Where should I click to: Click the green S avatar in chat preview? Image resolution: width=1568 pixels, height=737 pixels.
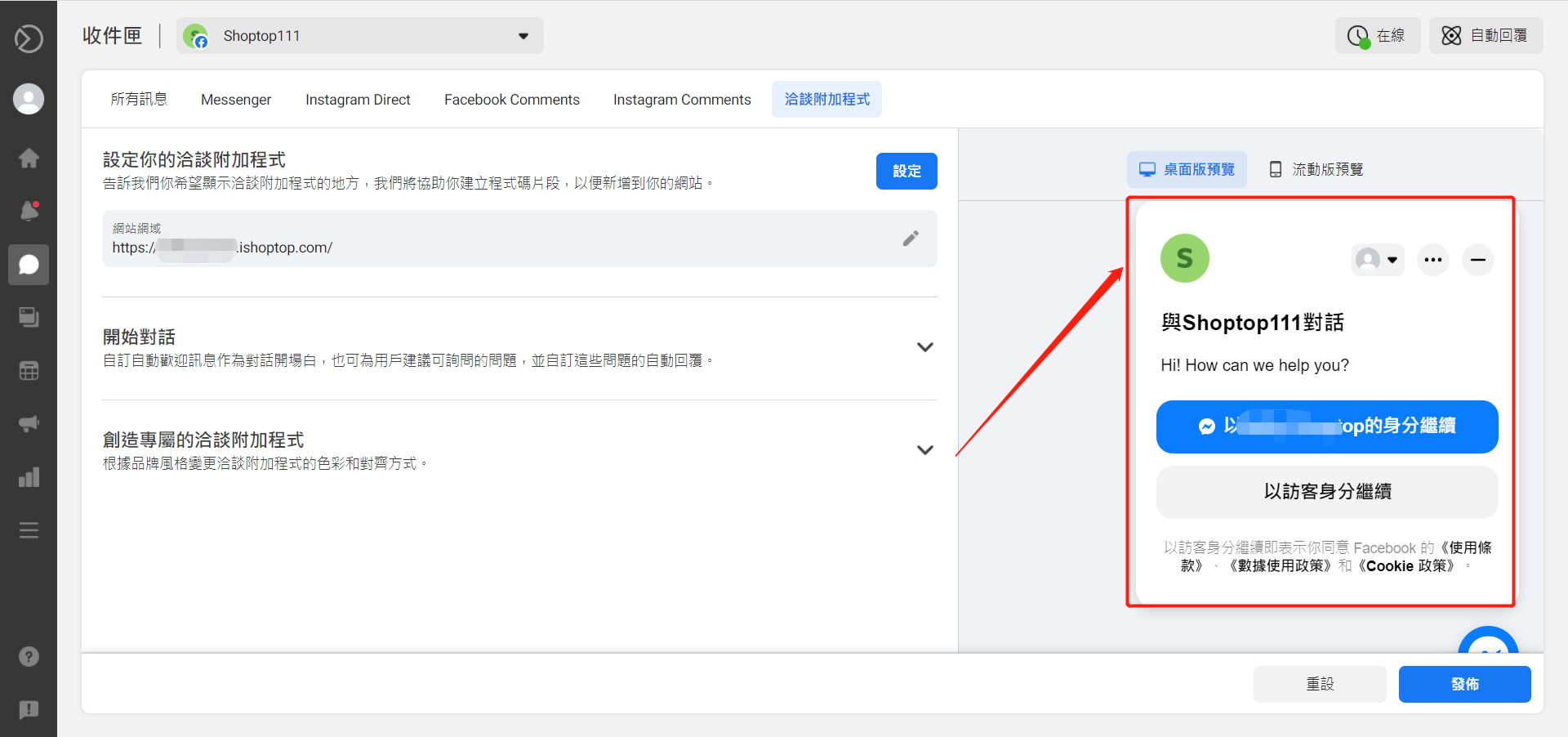point(1185,258)
